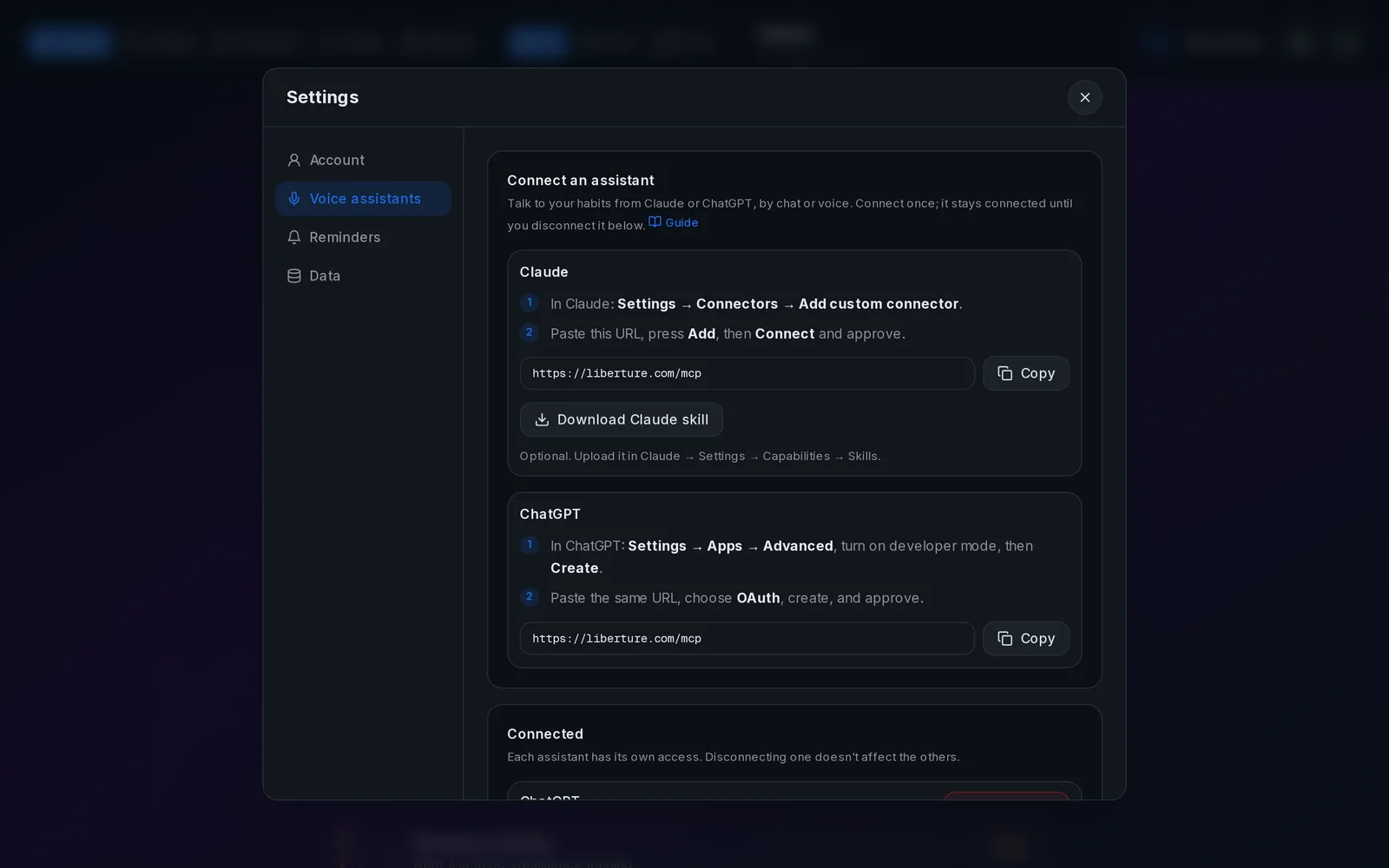Image resolution: width=1389 pixels, height=868 pixels.
Task: Click the 'Connected' section heading
Action: (544, 734)
